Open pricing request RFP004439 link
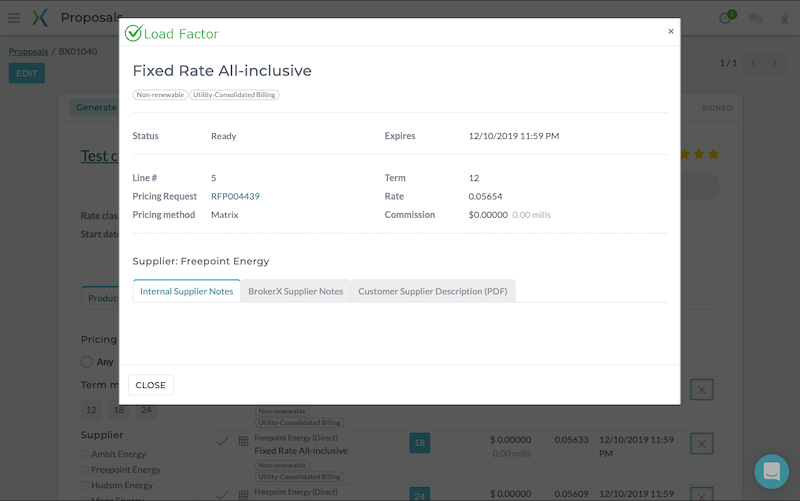The image size is (800, 501). pos(235,196)
